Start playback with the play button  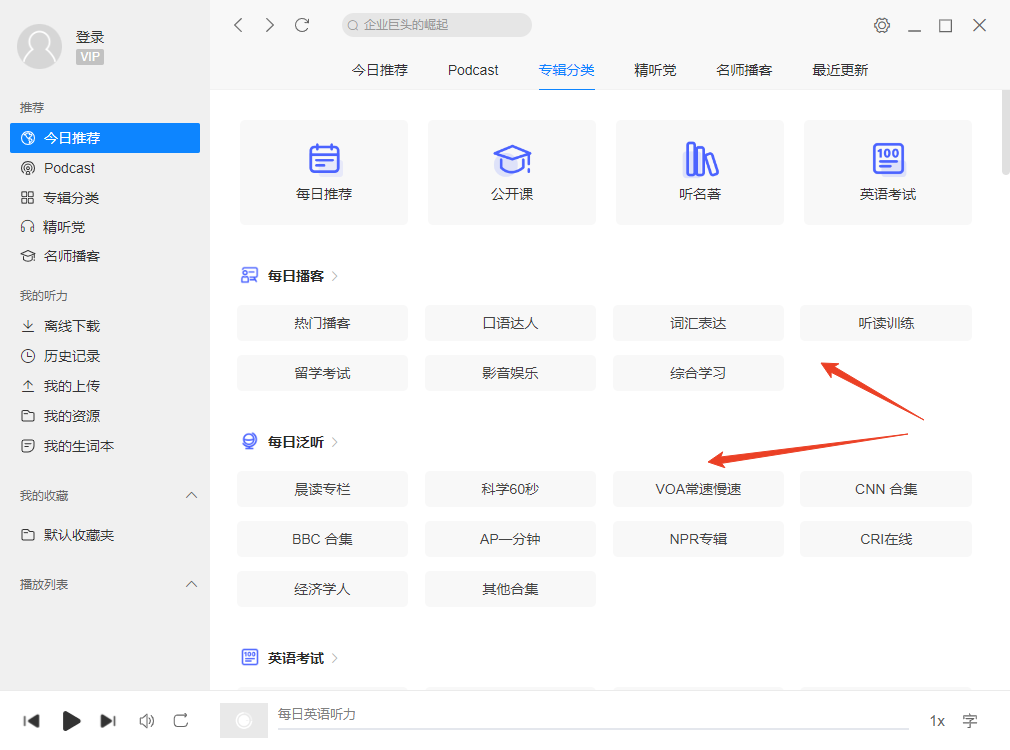point(71,720)
